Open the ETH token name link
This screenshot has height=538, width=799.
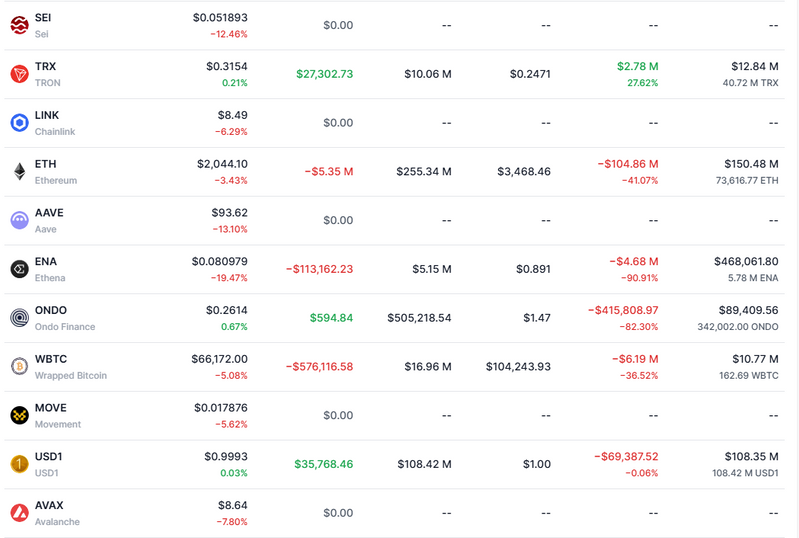tap(45, 164)
